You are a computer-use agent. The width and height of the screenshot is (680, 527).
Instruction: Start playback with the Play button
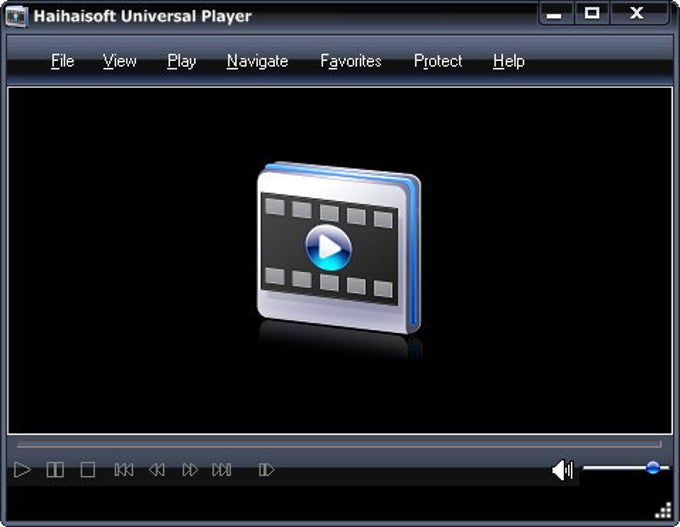[22, 470]
